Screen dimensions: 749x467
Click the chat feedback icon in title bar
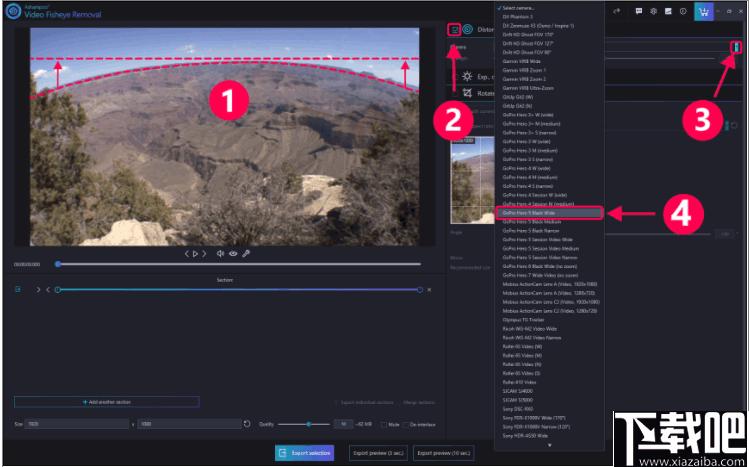click(639, 12)
